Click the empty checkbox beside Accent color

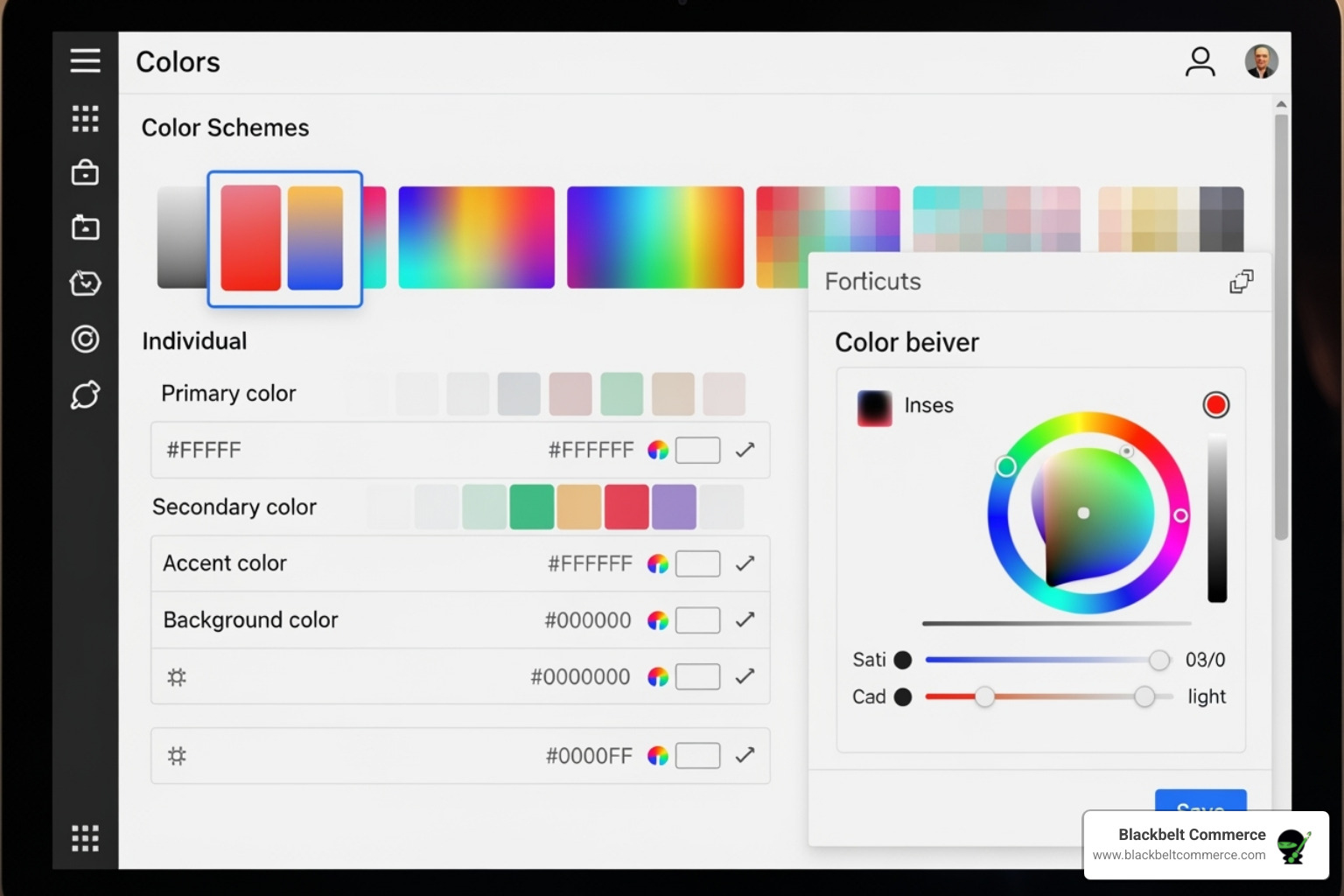pyautogui.click(x=698, y=563)
